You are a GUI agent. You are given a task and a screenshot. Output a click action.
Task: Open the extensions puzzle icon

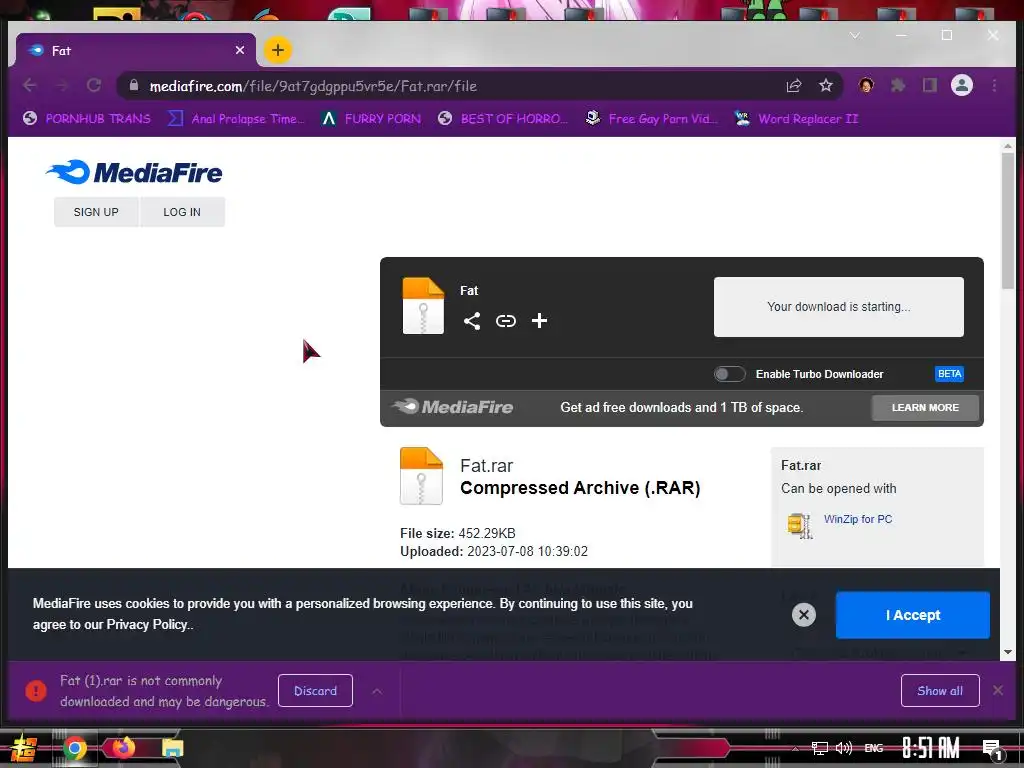[x=899, y=86]
